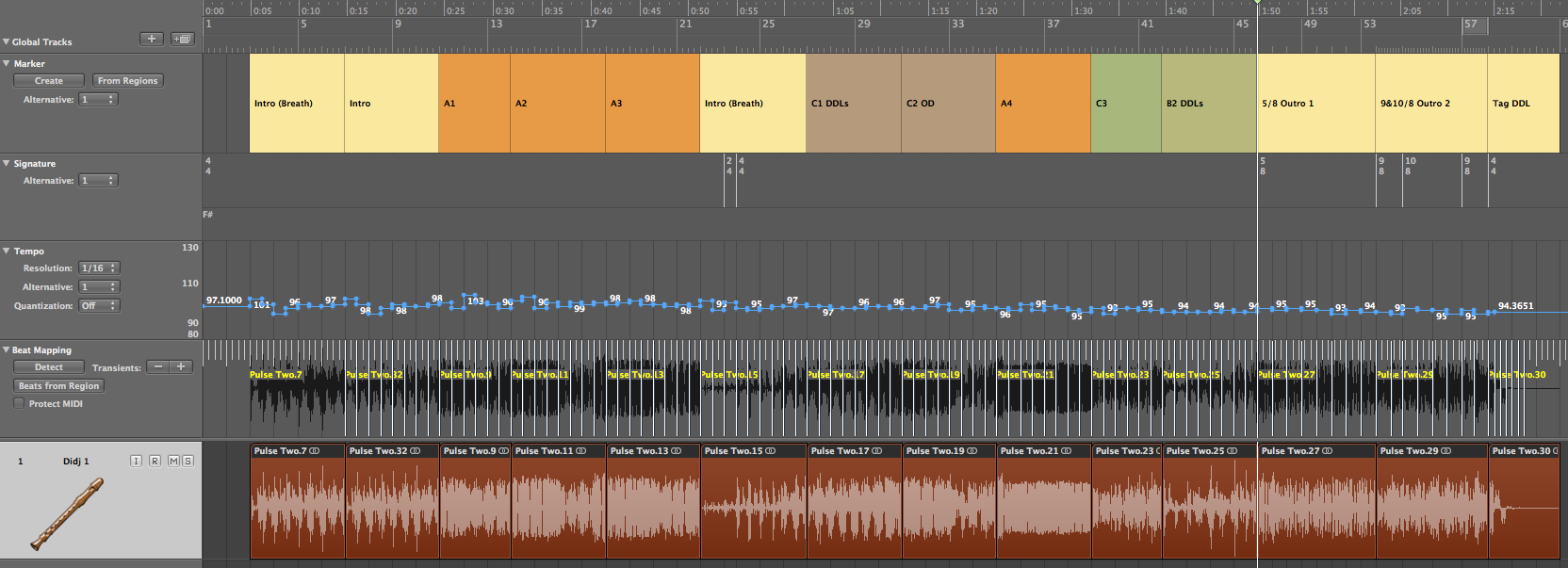Enable input monitoring on Didj 1
This screenshot has height=568, width=1568.
click(136, 461)
